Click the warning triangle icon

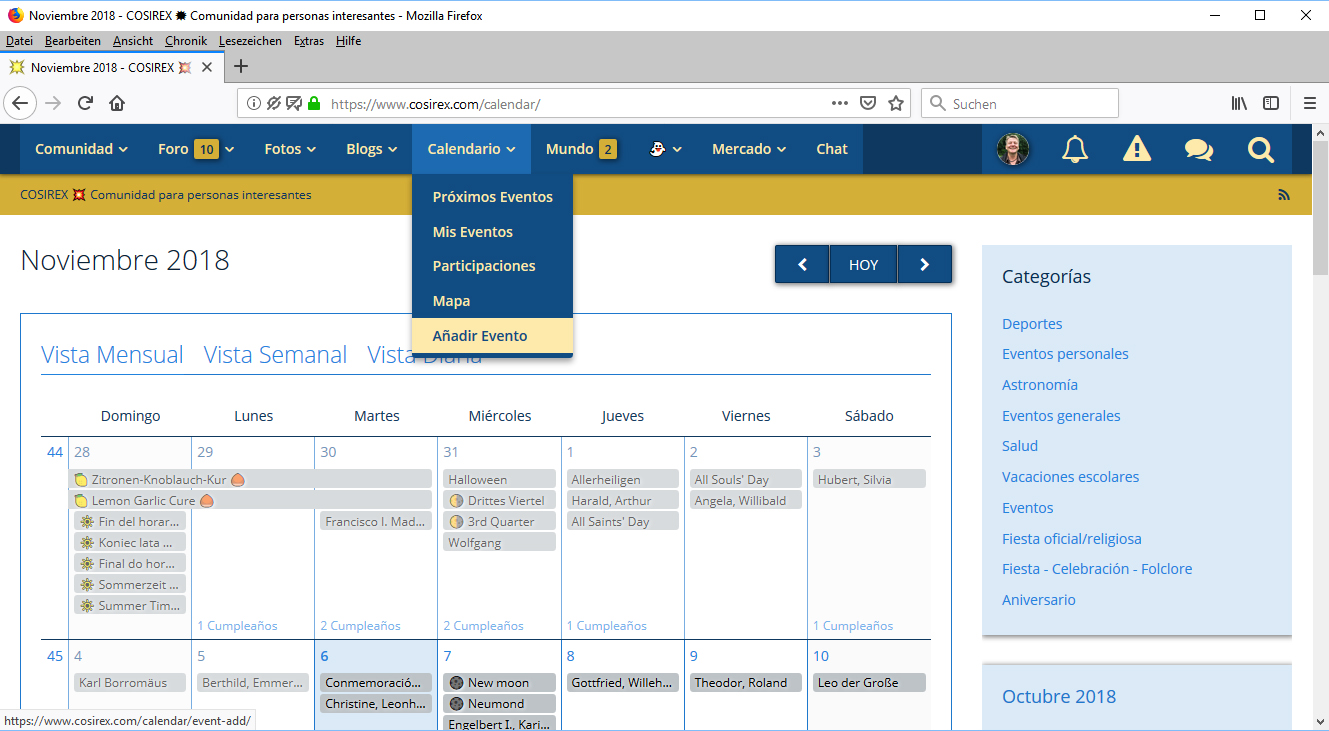point(1137,149)
